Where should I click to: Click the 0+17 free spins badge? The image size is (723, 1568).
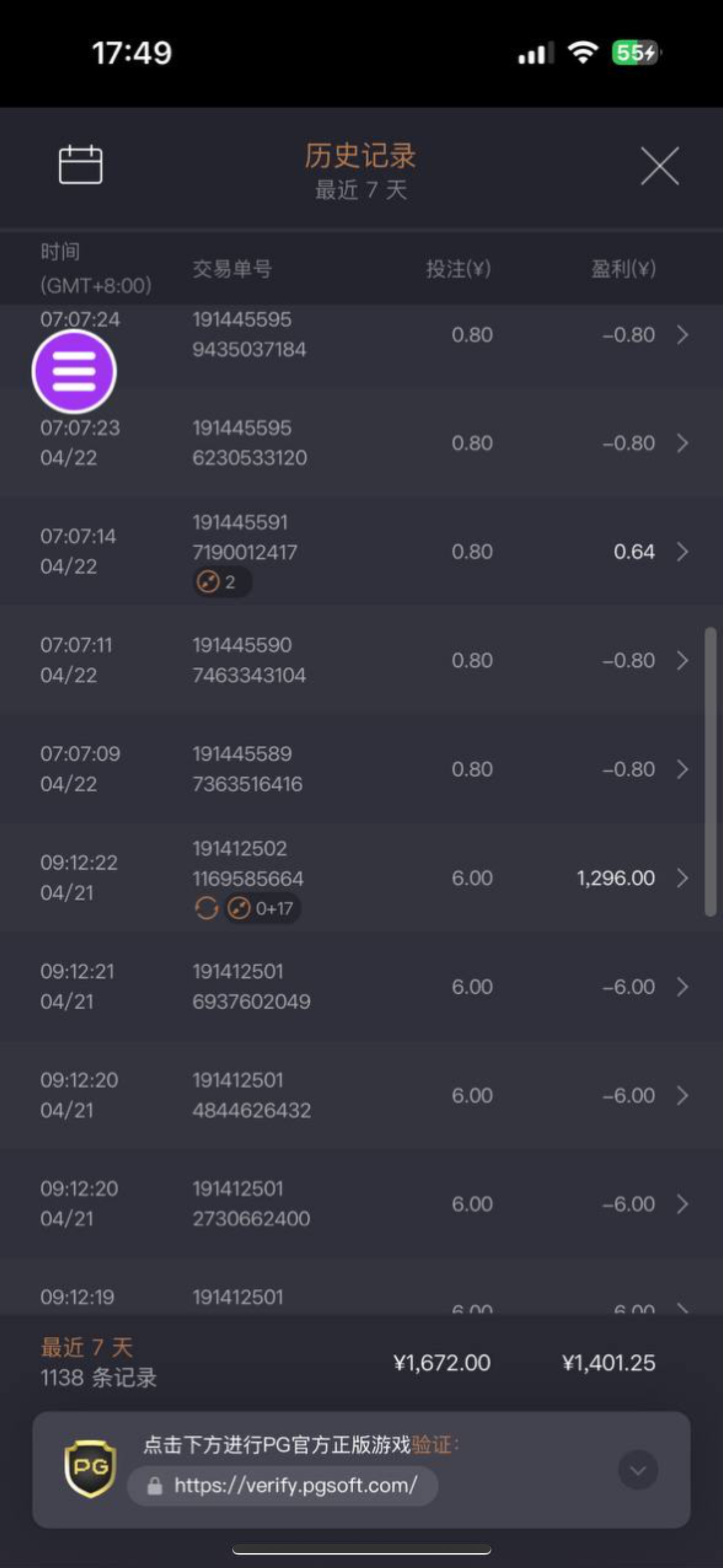pyautogui.click(x=263, y=909)
